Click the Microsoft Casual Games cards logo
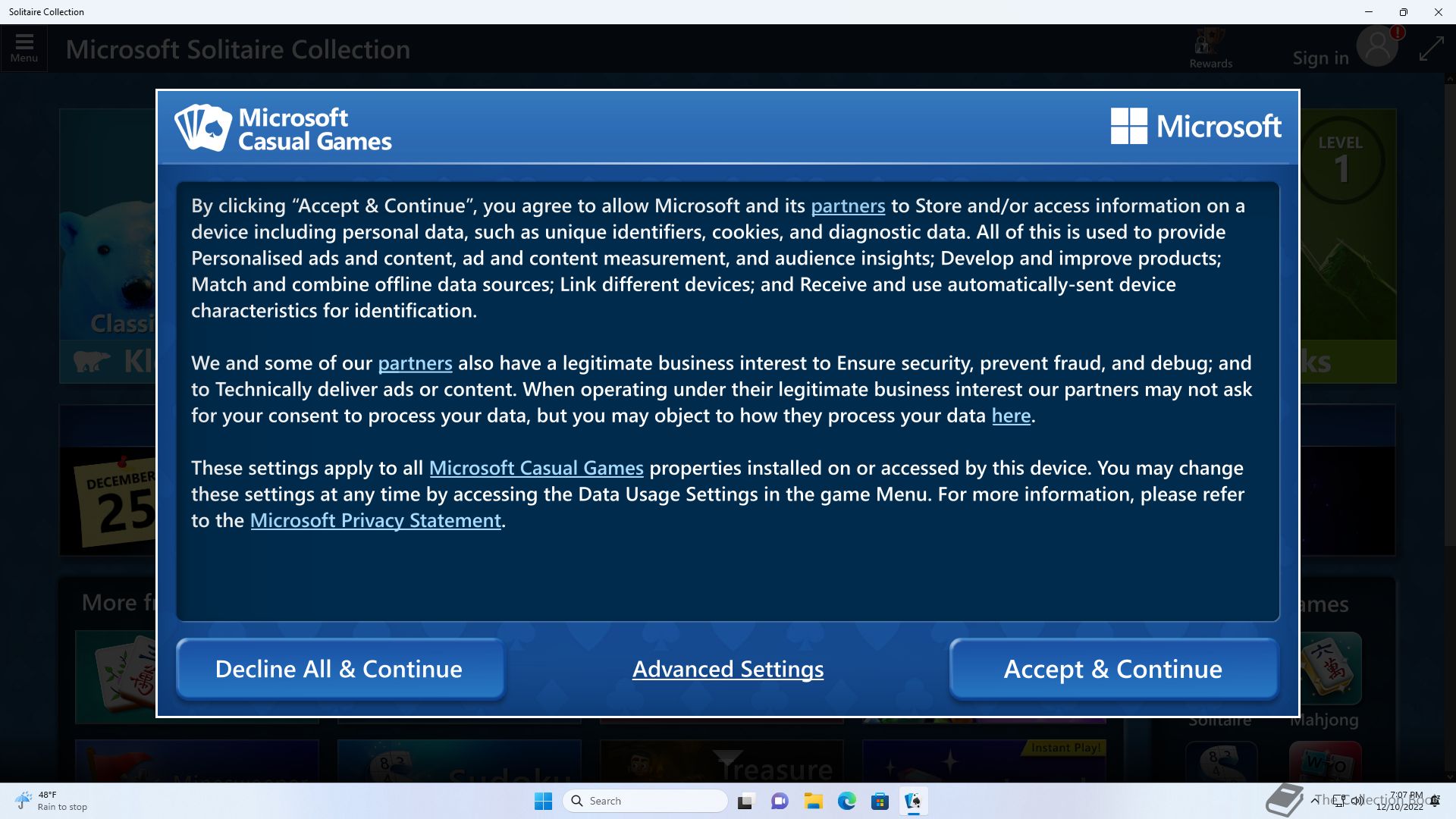1456x819 pixels. (203, 127)
